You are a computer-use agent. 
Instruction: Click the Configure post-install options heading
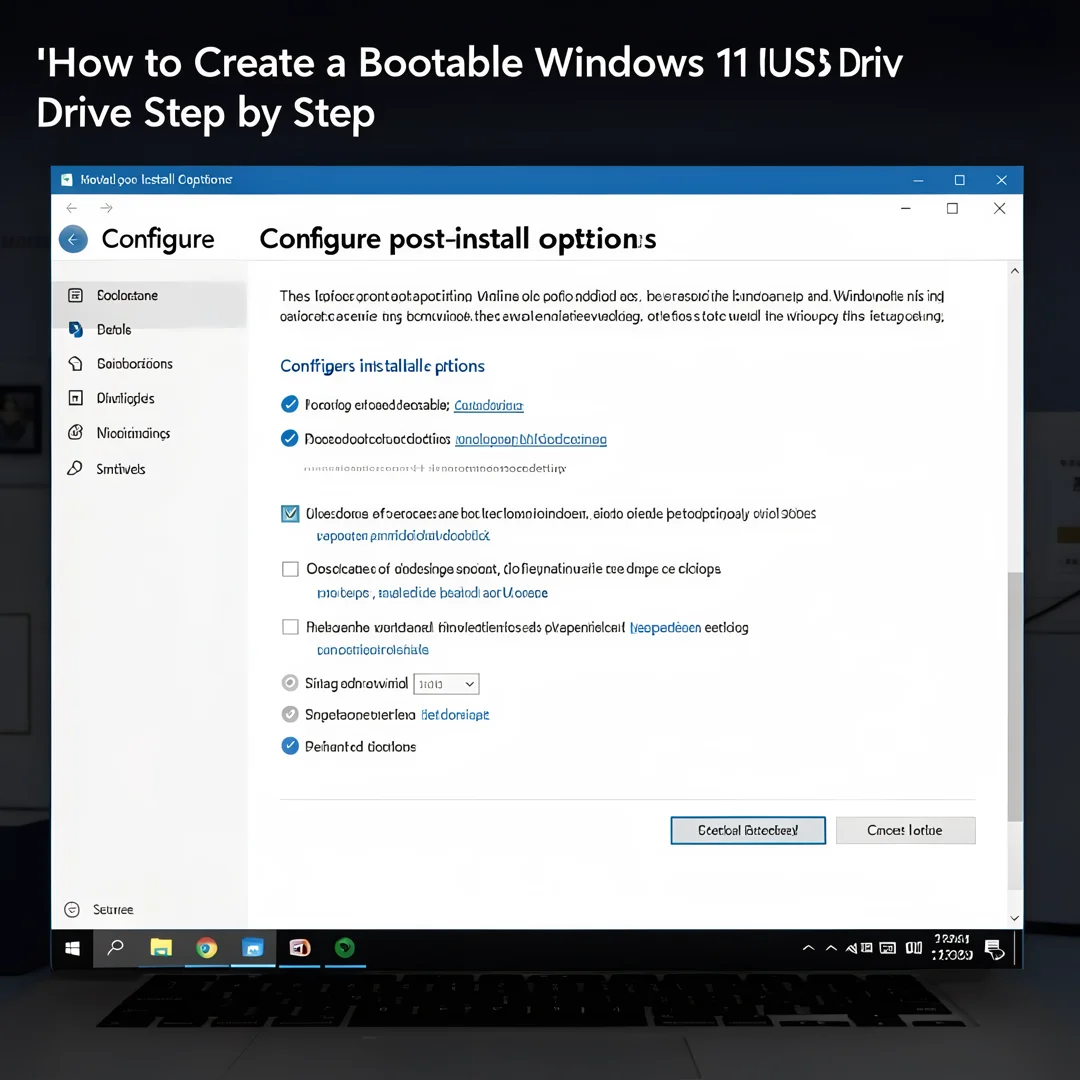tap(458, 239)
